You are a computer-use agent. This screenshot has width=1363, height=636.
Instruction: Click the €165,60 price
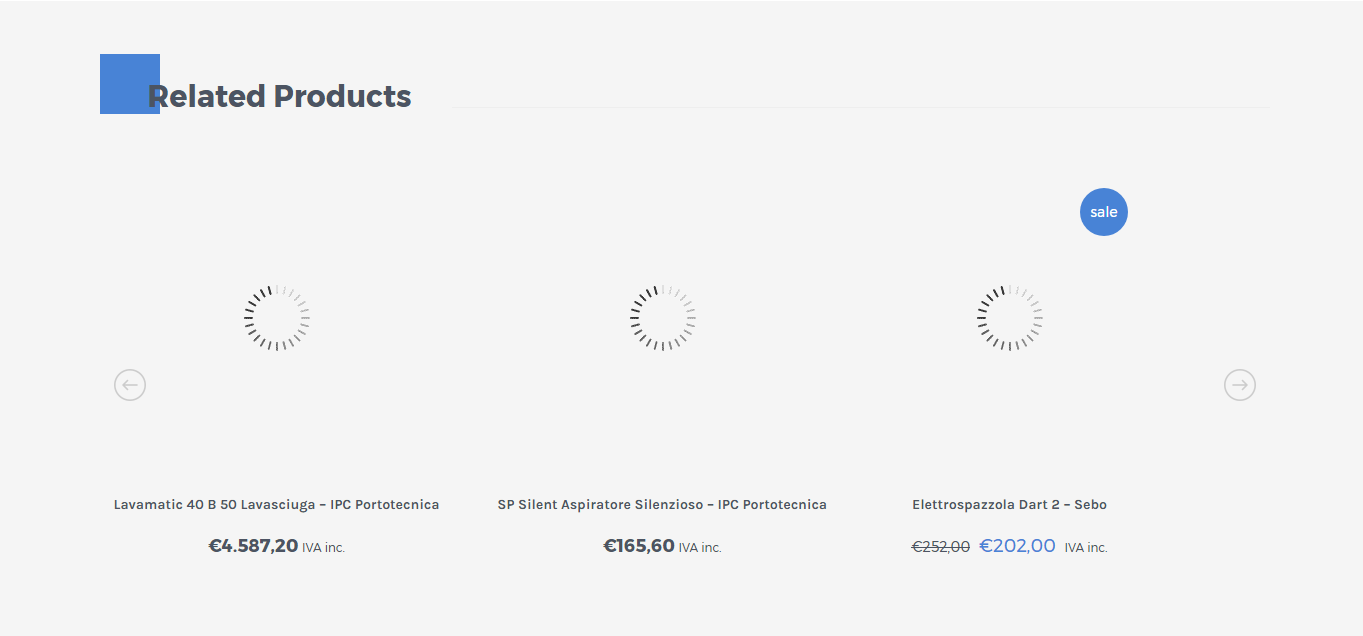click(639, 546)
